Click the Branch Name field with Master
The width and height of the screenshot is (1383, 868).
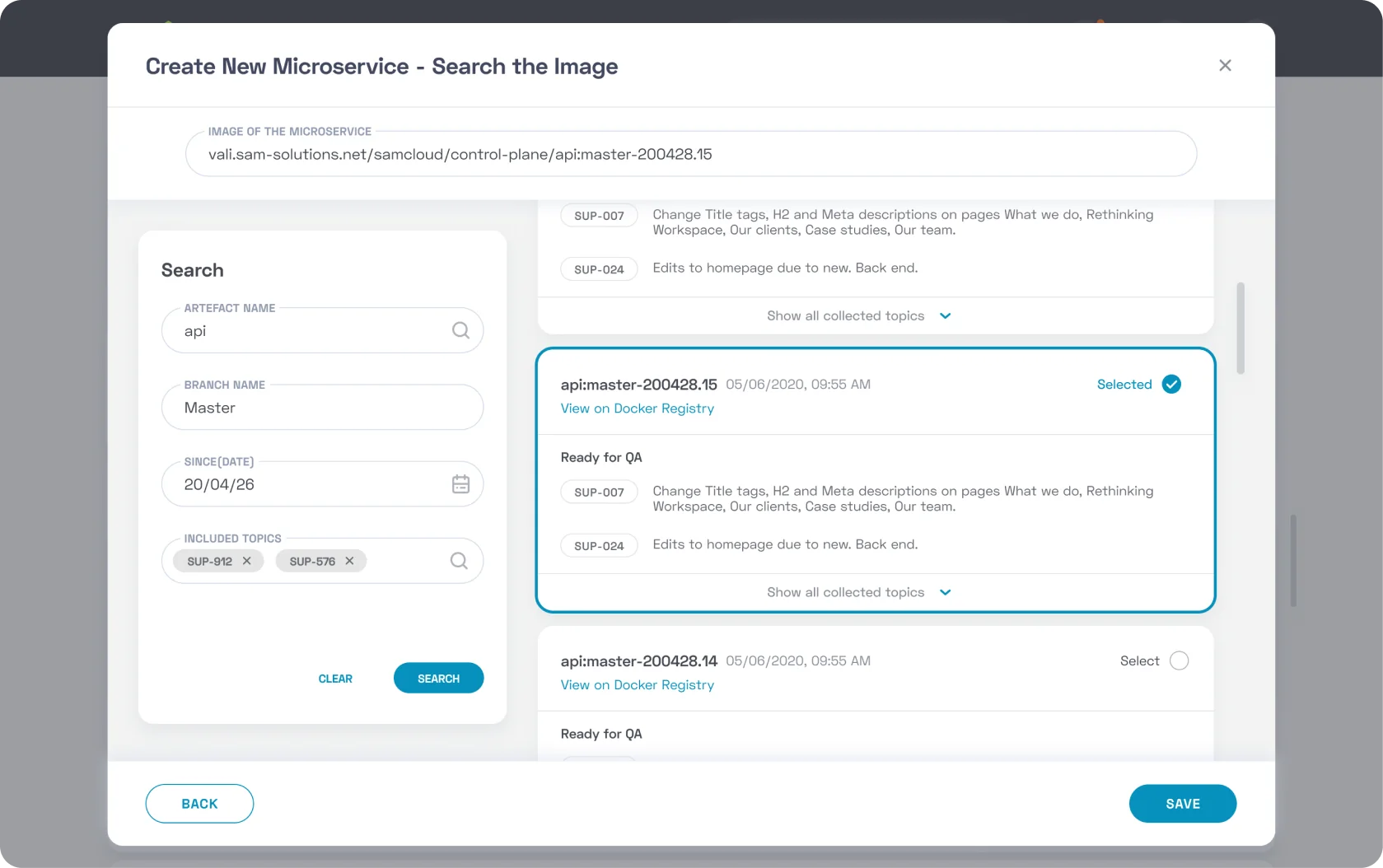pos(322,407)
